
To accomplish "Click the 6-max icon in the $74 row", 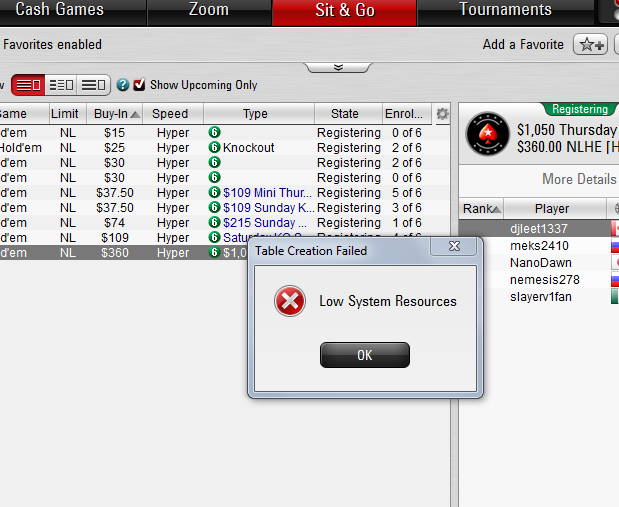I will pyautogui.click(x=214, y=222).
